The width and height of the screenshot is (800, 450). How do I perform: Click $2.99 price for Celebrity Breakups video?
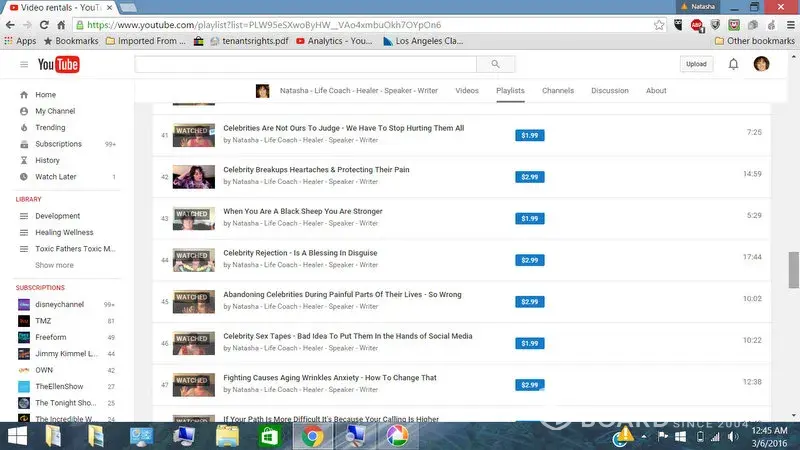529,176
